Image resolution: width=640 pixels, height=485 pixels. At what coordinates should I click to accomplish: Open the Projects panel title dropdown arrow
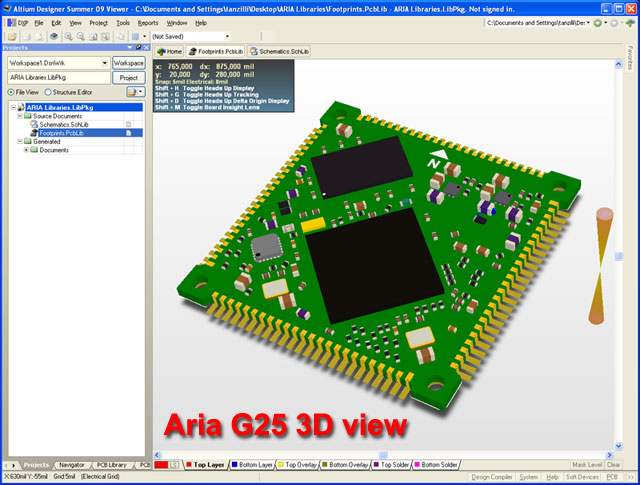[130, 47]
